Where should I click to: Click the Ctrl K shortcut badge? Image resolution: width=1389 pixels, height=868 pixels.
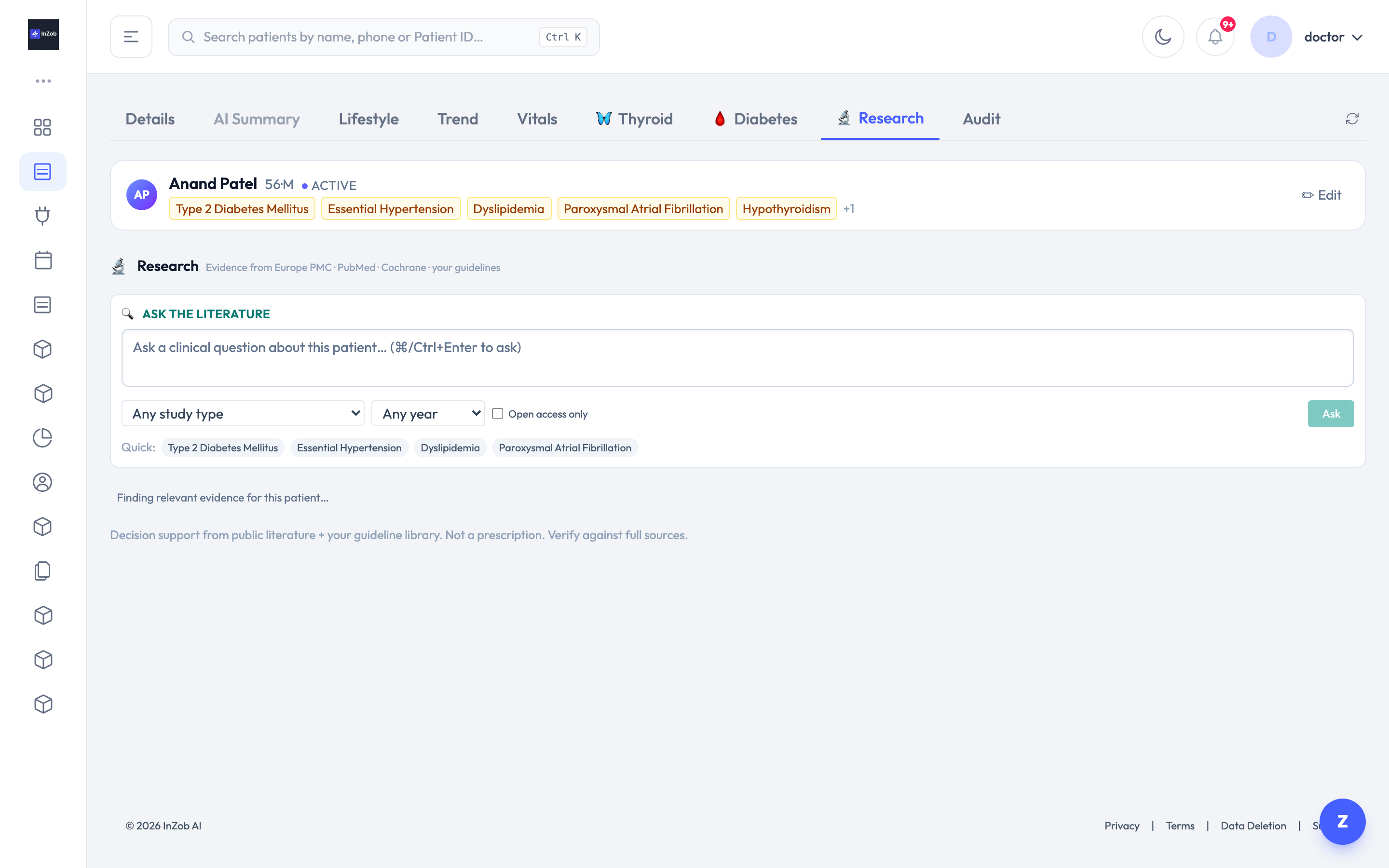coord(563,37)
